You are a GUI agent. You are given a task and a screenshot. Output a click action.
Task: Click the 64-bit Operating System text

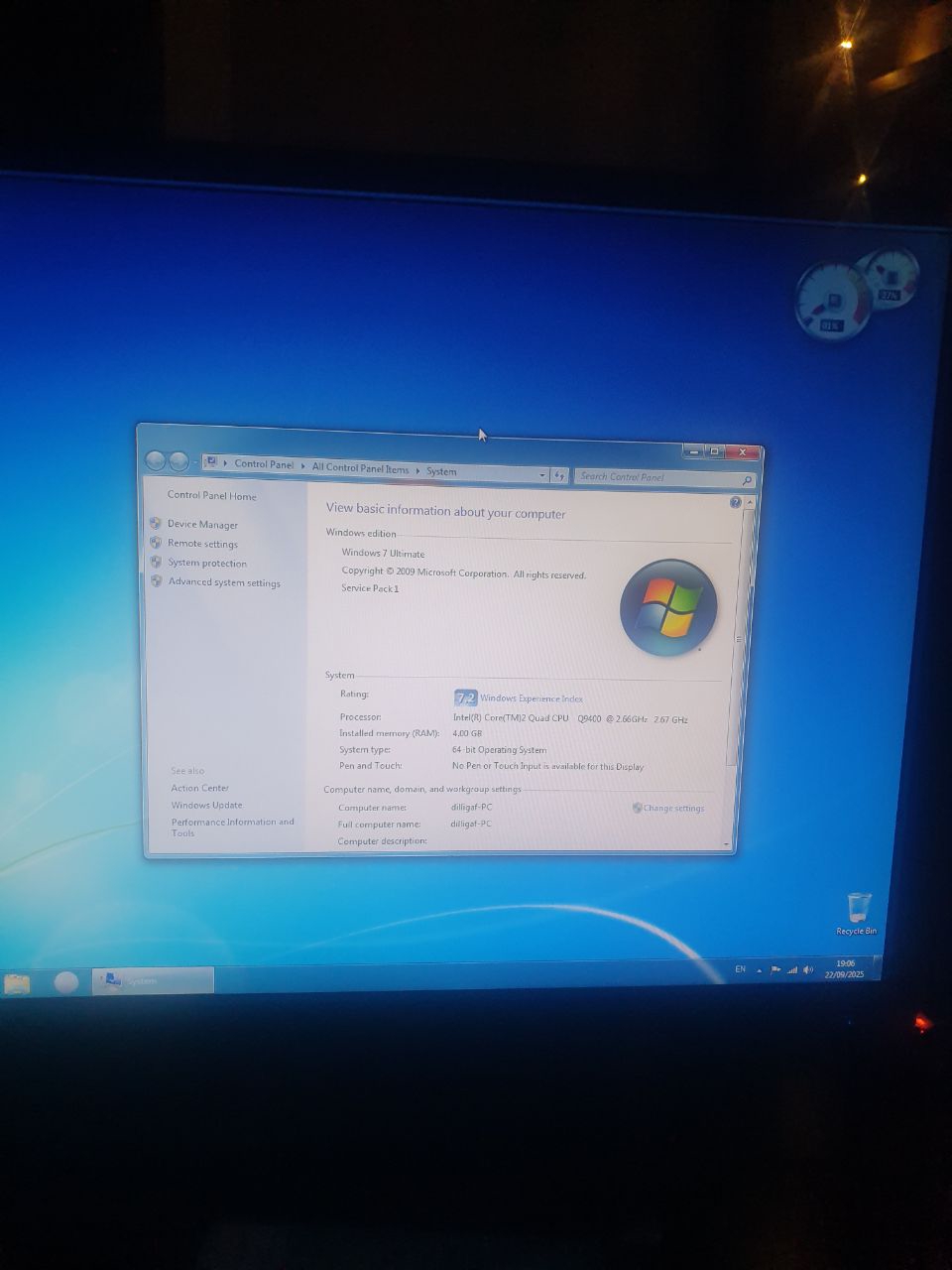499,750
